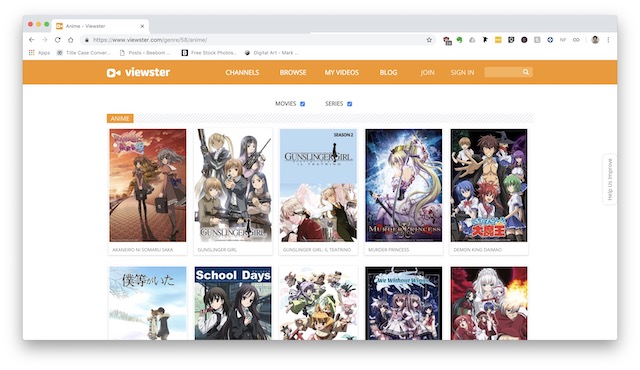The height and width of the screenshot is (370, 640).
Task: Navigate back with arrow icon
Action: [x=31, y=40]
